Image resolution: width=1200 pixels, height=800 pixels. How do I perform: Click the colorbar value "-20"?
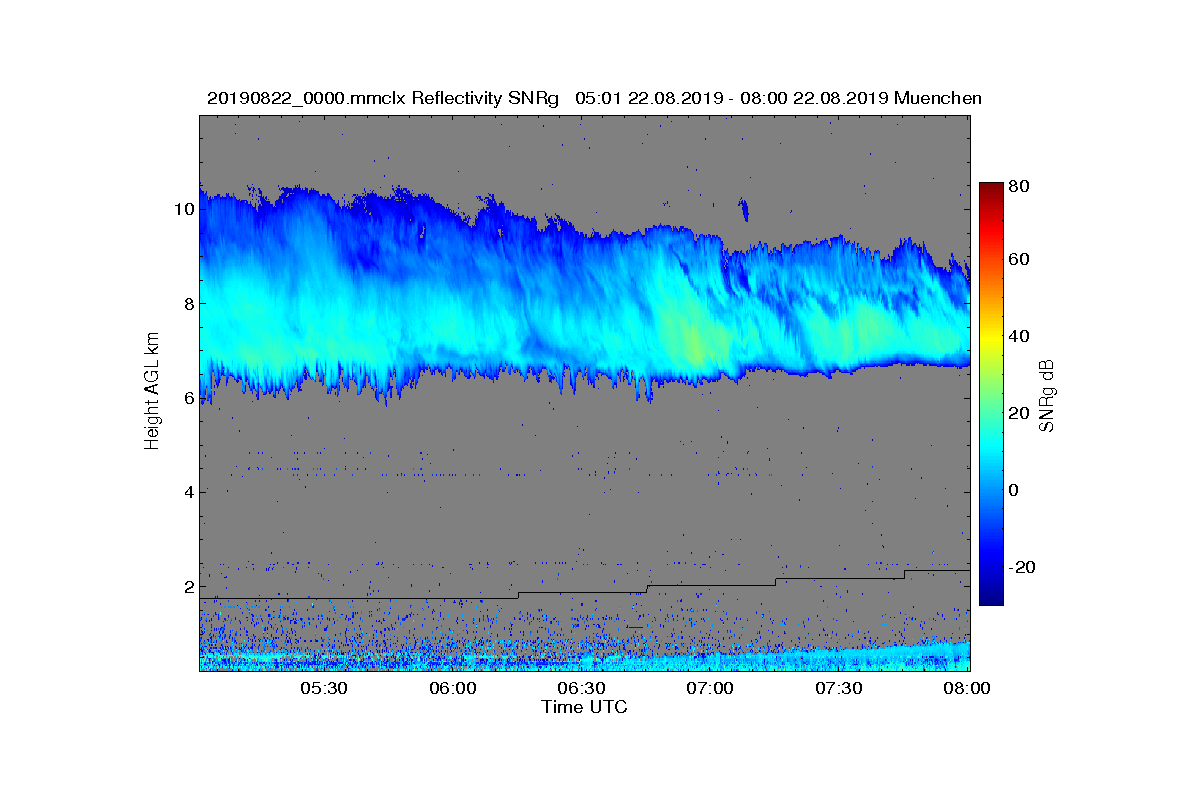(x=1021, y=567)
